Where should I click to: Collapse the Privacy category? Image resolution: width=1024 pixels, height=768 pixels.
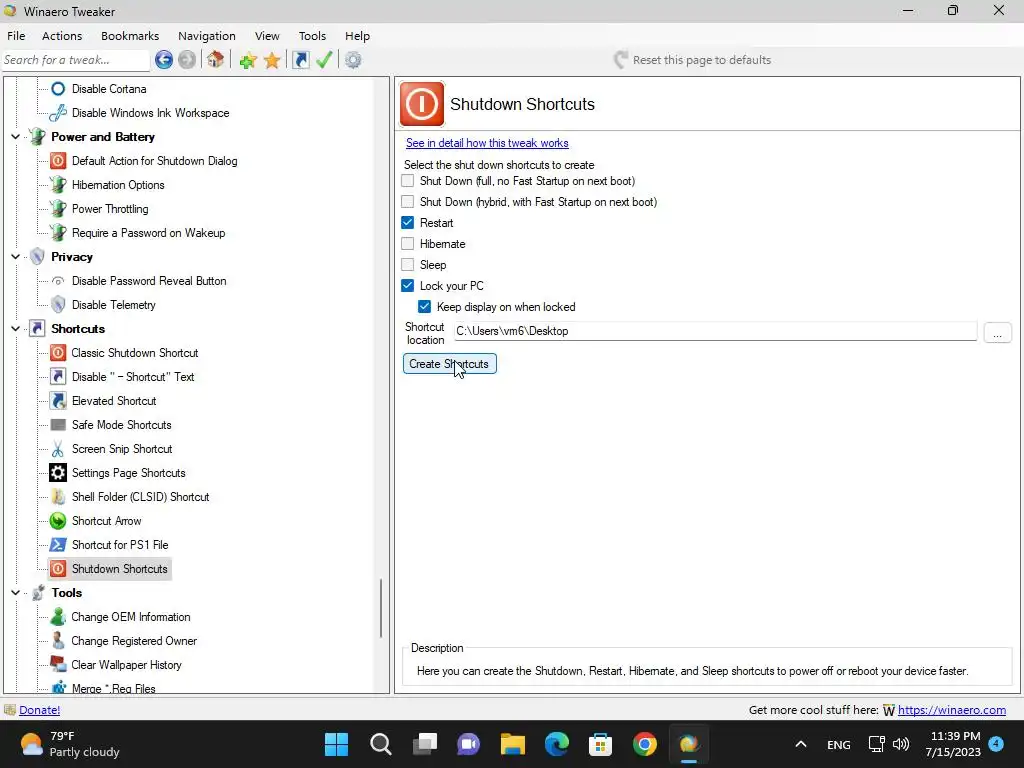tap(15, 257)
